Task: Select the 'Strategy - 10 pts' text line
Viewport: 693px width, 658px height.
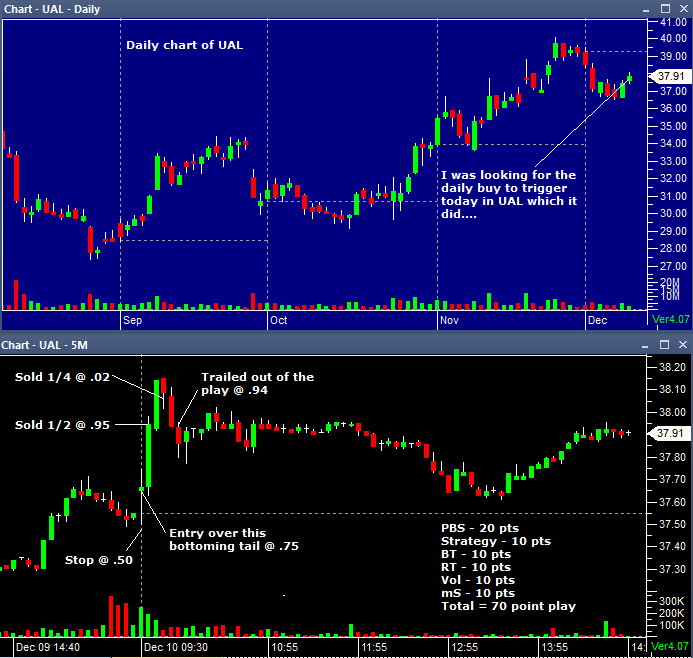Action: (x=496, y=541)
